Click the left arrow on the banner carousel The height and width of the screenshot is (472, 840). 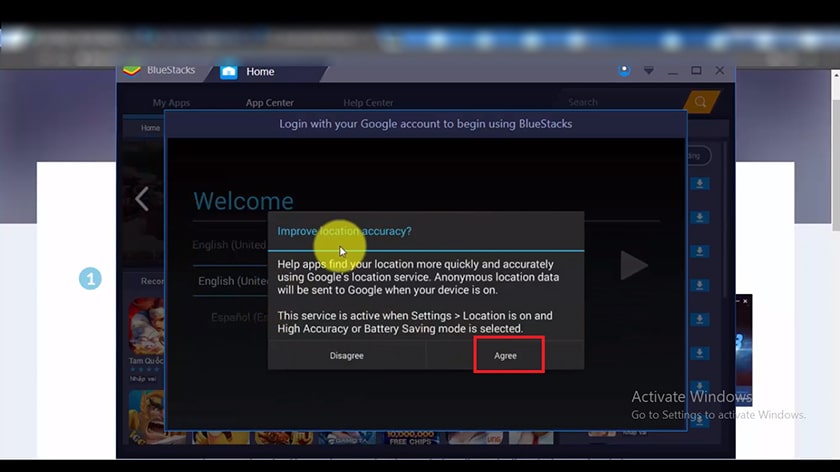click(142, 199)
